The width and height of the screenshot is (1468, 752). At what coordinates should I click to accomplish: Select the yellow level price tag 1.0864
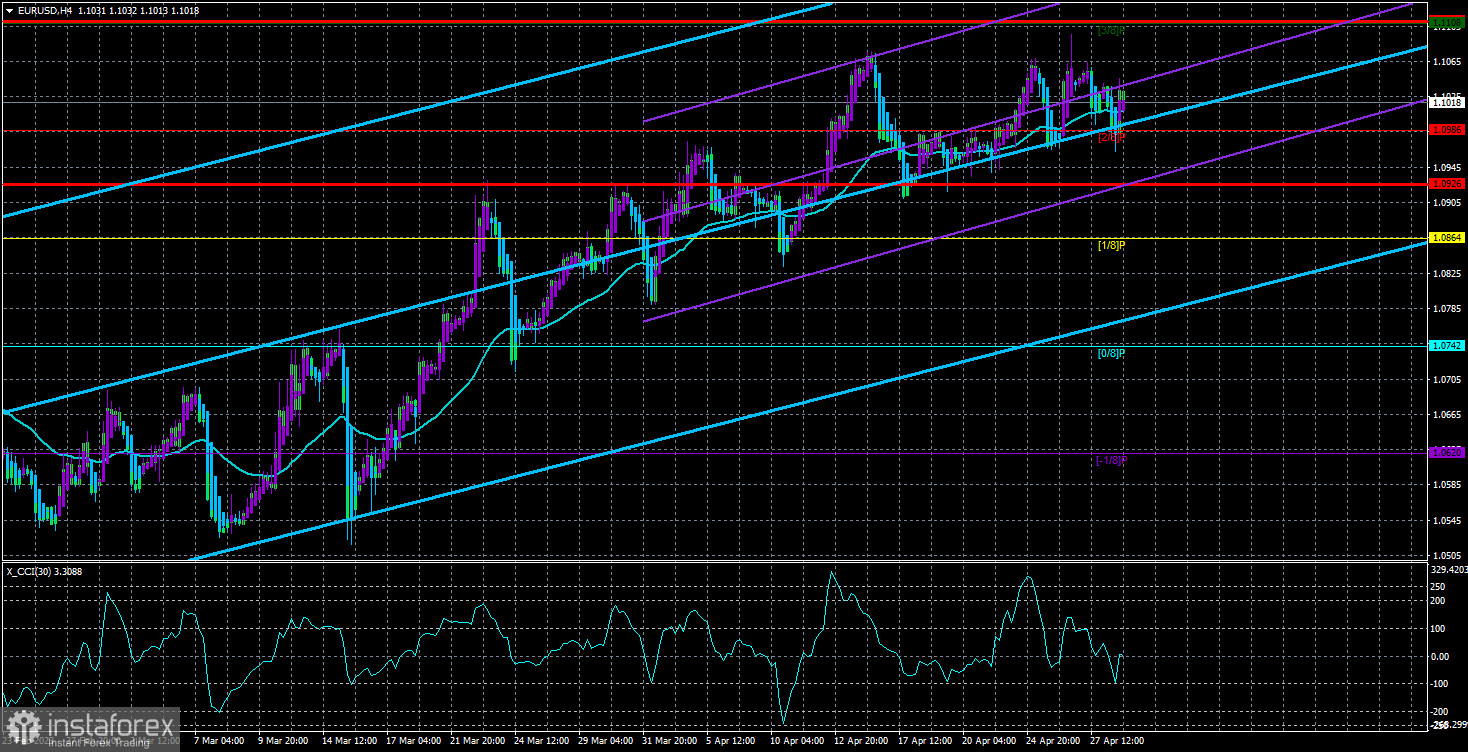coord(1447,238)
